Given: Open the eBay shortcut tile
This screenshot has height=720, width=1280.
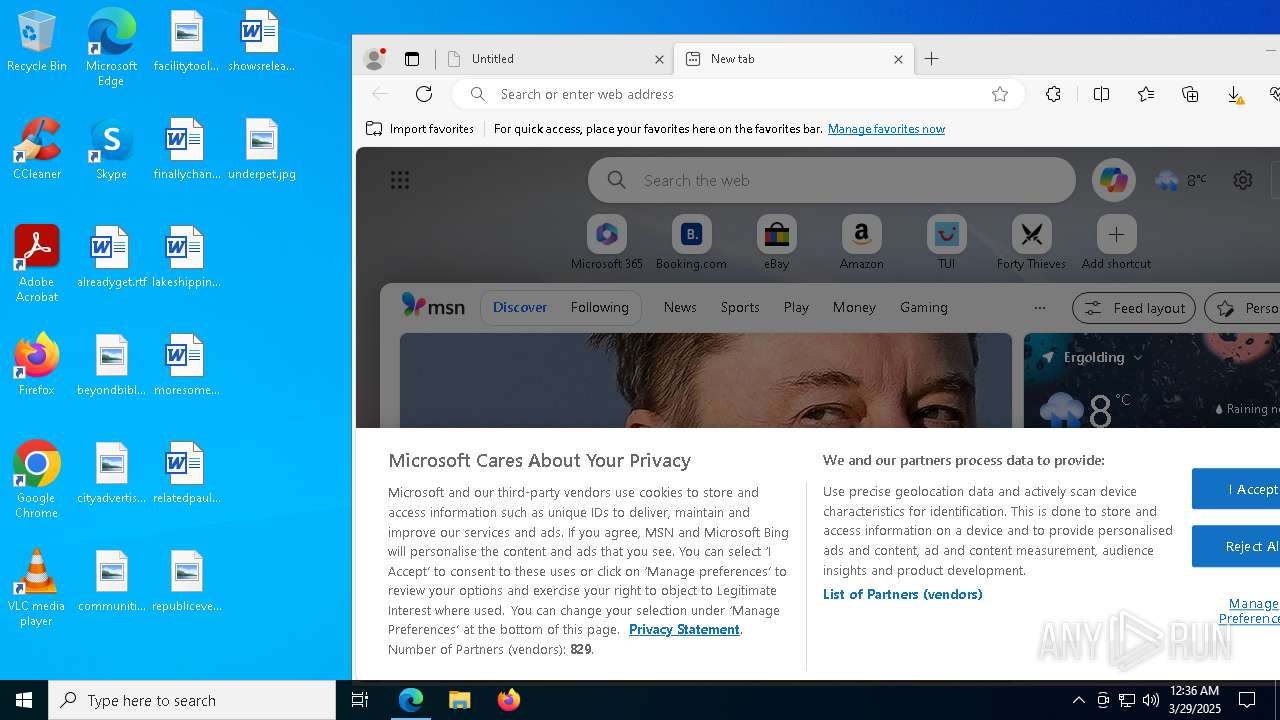Looking at the screenshot, I should (777, 242).
